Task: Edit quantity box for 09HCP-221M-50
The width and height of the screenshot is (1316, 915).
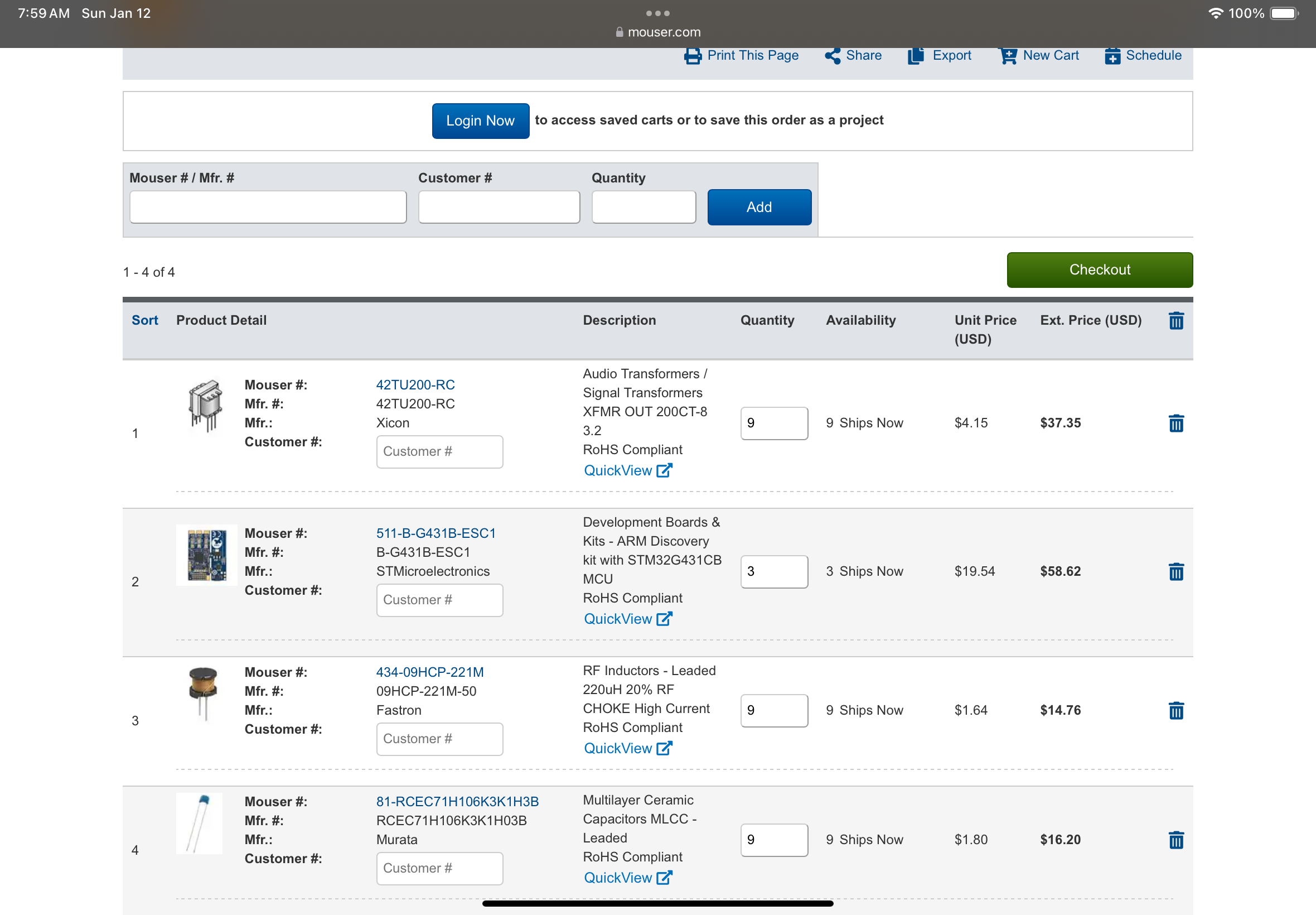Action: [774, 710]
